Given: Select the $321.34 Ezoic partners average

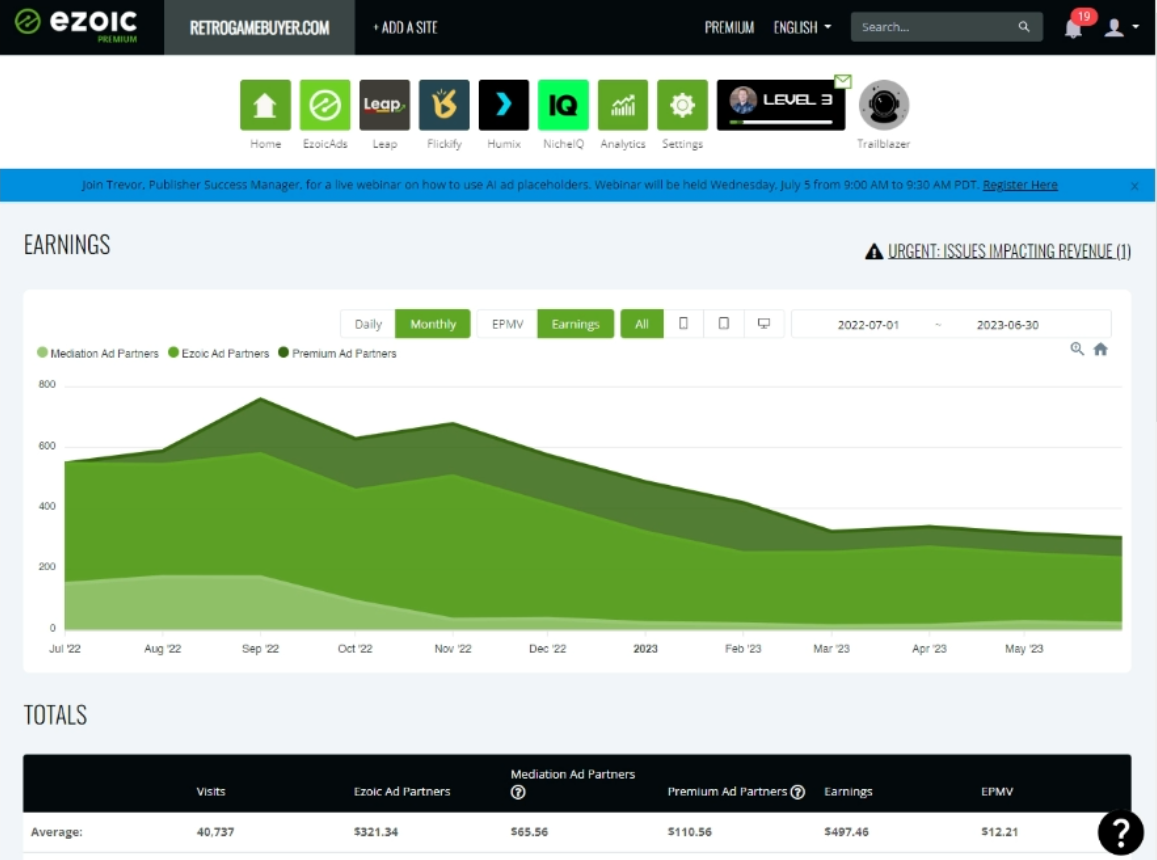Looking at the screenshot, I should coord(376,832).
